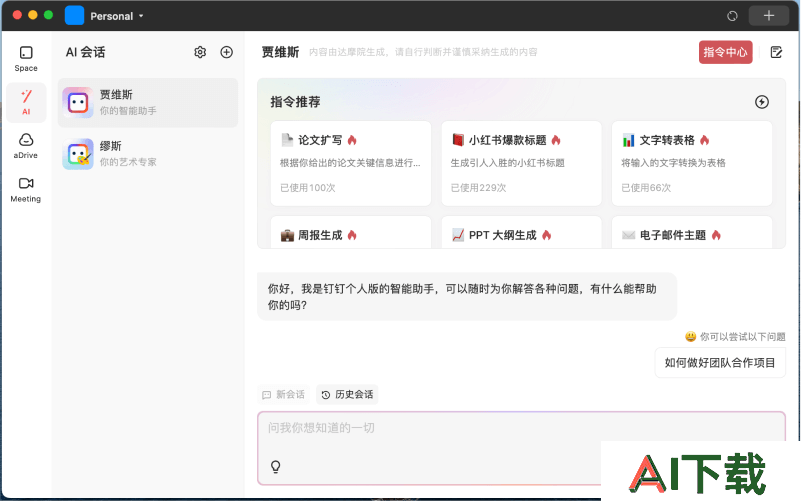Viewport: 801px width, 501px height.
Task: Open the Space section in sidebar
Action: (x=26, y=58)
